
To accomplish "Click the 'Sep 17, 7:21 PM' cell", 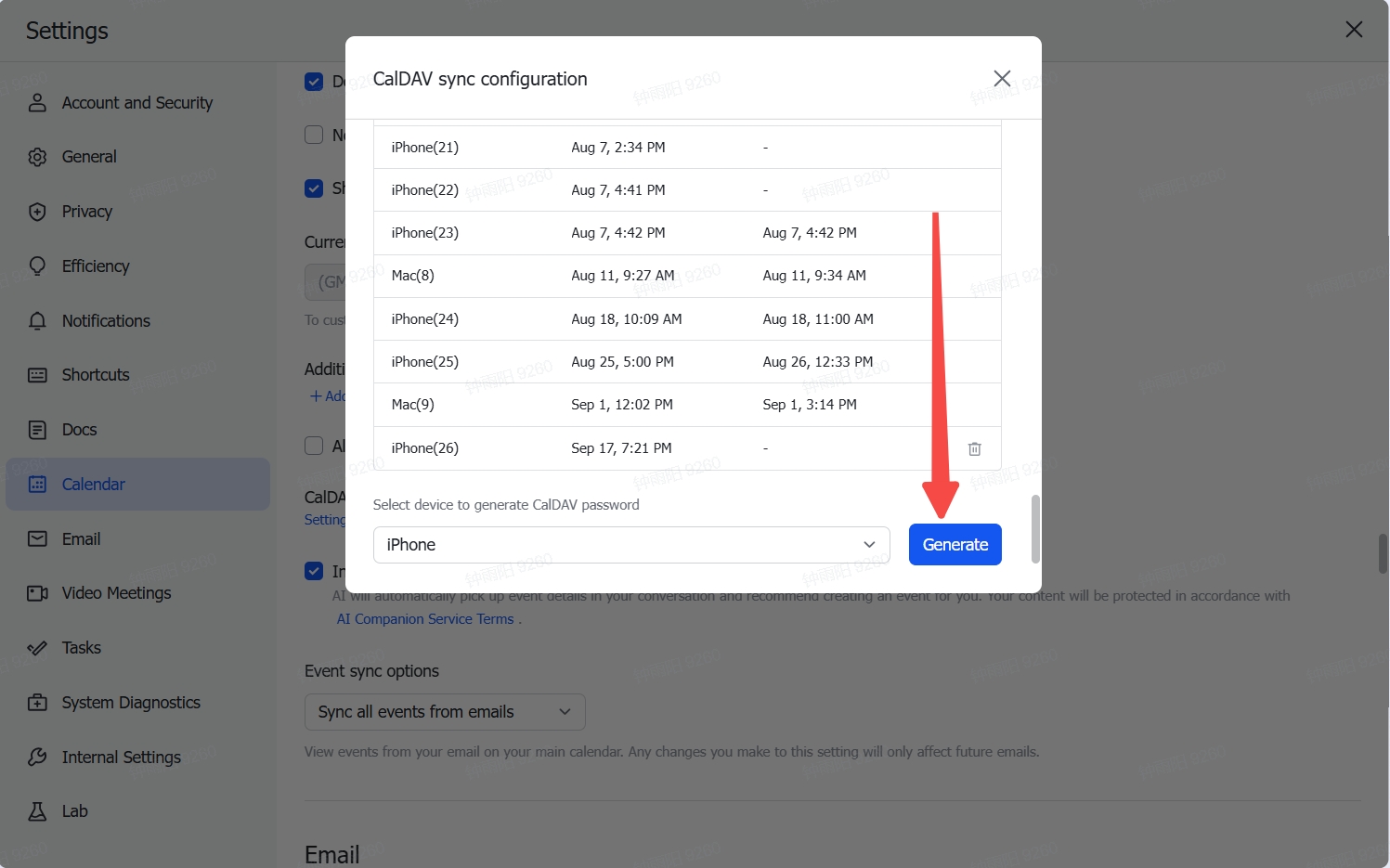I will tap(621, 448).
